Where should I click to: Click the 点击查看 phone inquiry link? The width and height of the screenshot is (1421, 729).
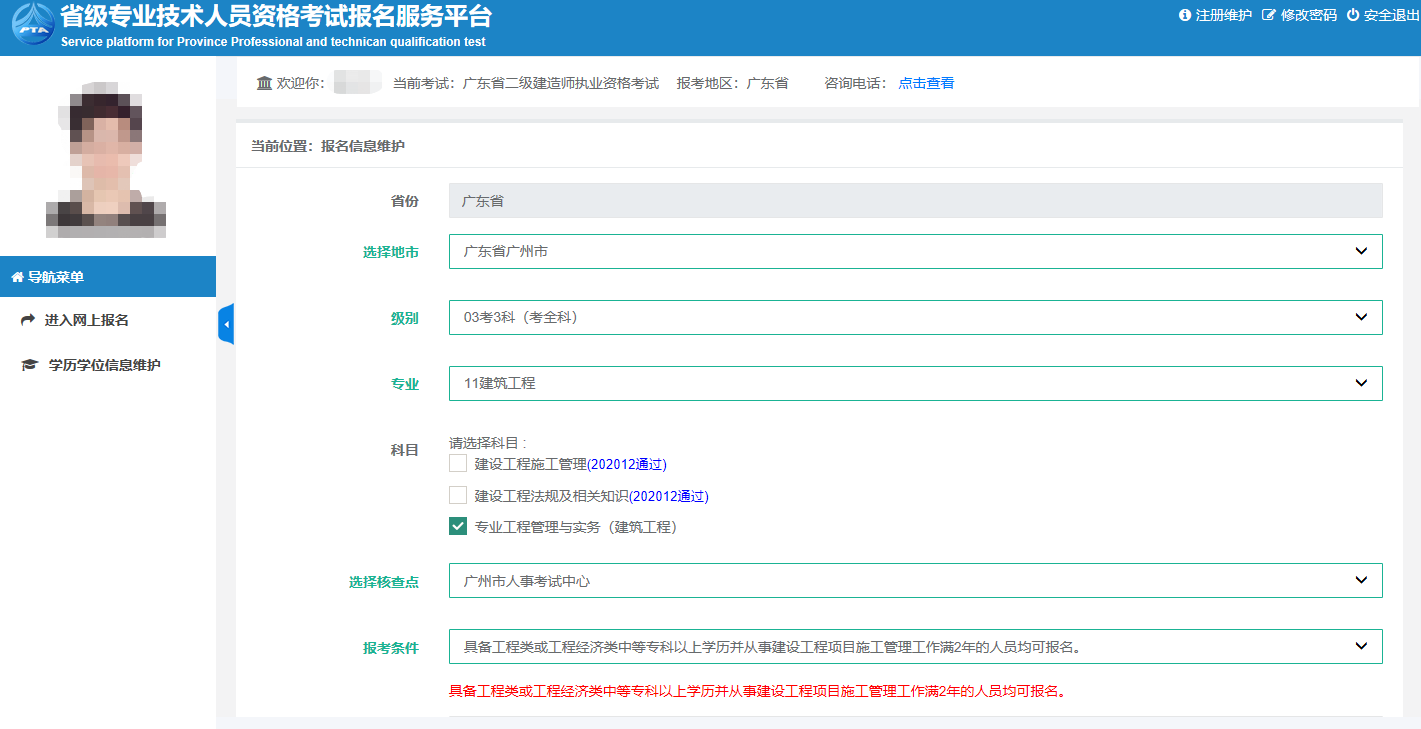coord(926,83)
